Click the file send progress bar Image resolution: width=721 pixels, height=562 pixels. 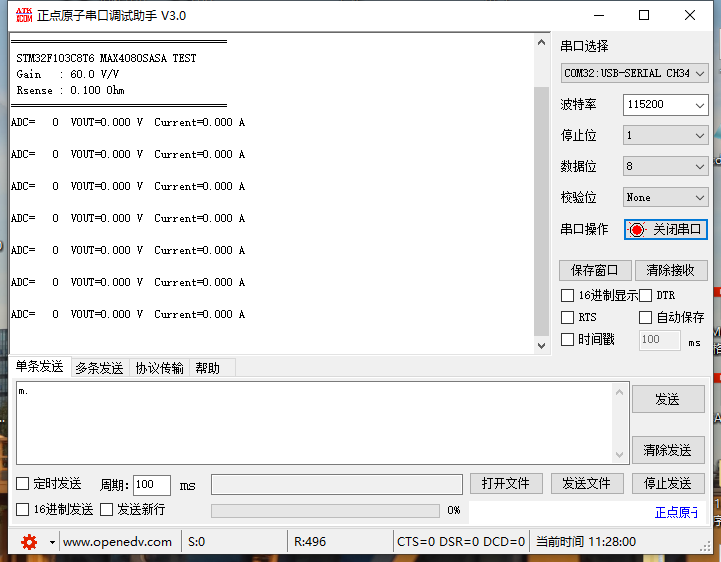coord(325,510)
